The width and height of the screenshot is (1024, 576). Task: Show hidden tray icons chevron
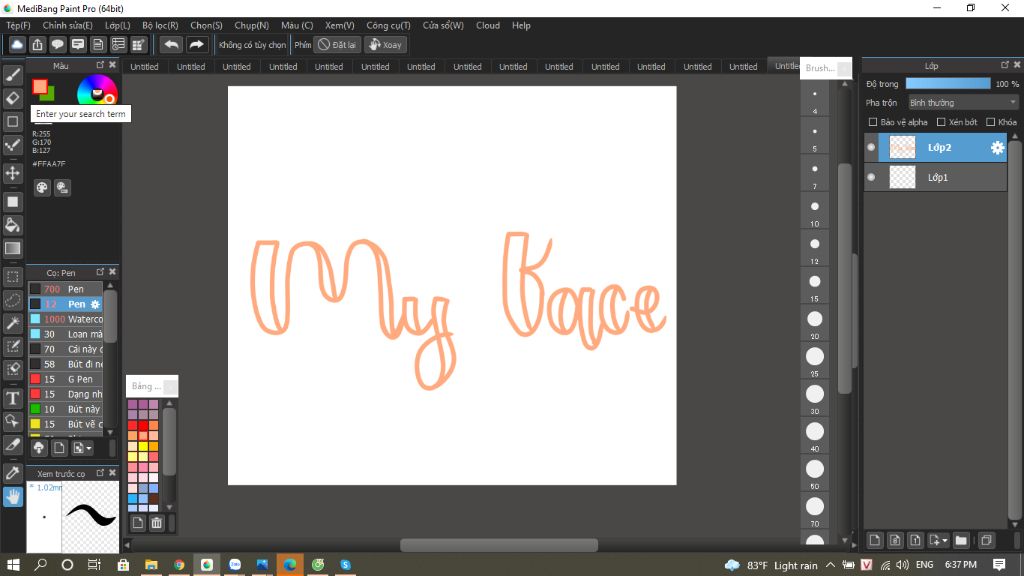[830, 565]
